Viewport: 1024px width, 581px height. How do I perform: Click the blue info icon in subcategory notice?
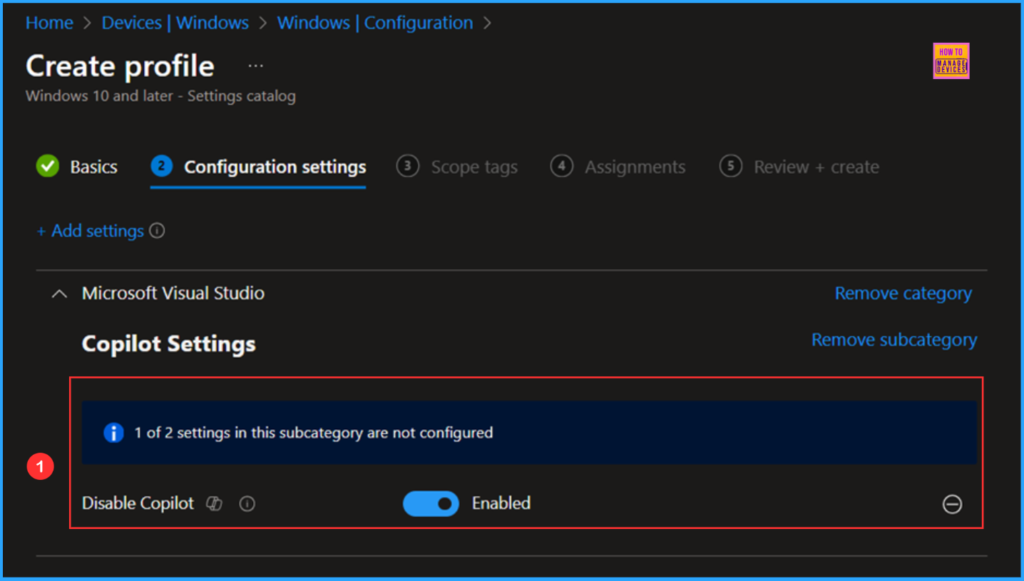[114, 432]
